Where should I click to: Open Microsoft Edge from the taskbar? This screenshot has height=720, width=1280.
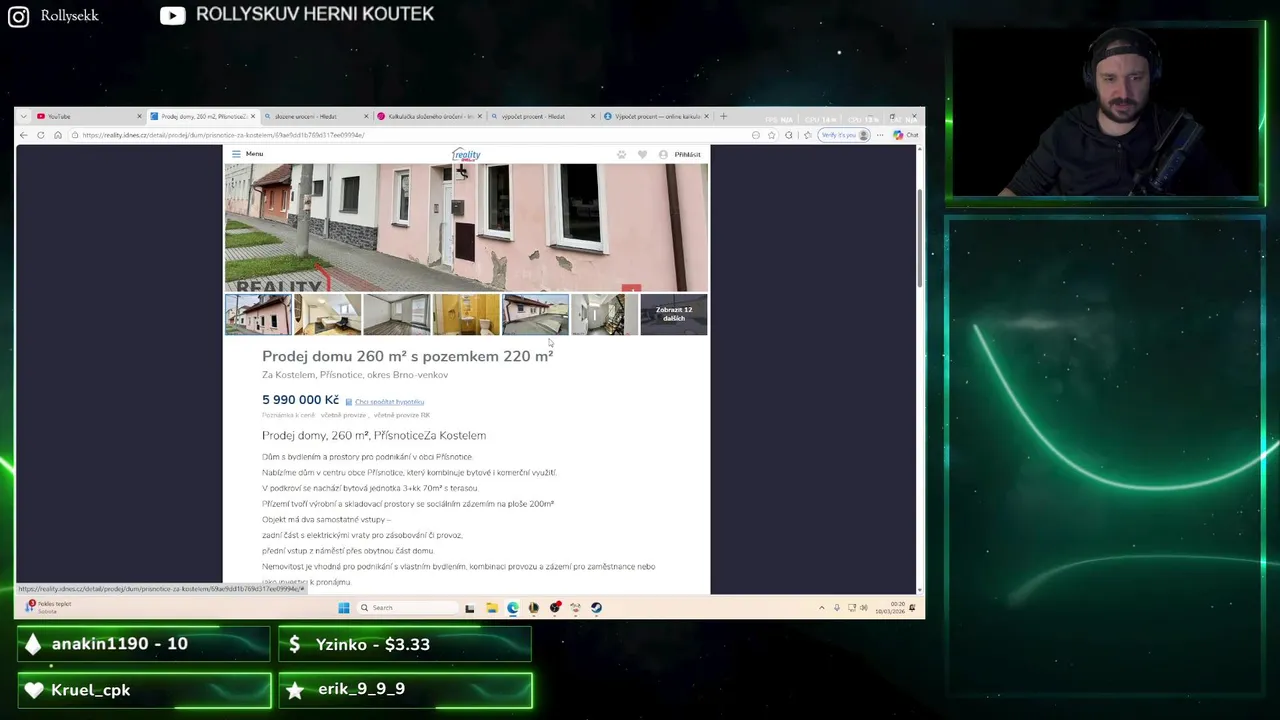tap(512, 607)
